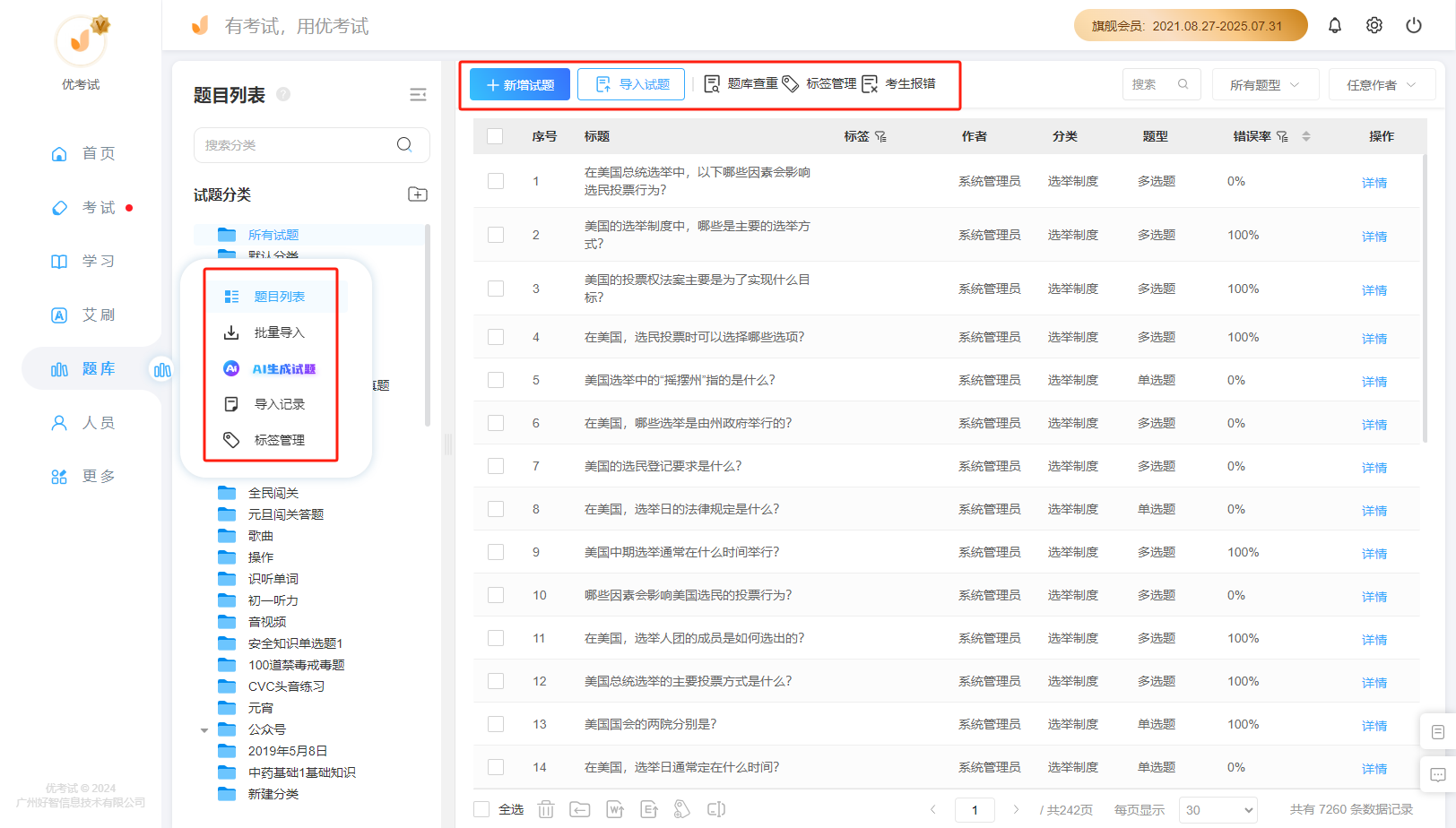Open the notifications bell
The image size is (1456, 828).
[x=1334, y=25]
